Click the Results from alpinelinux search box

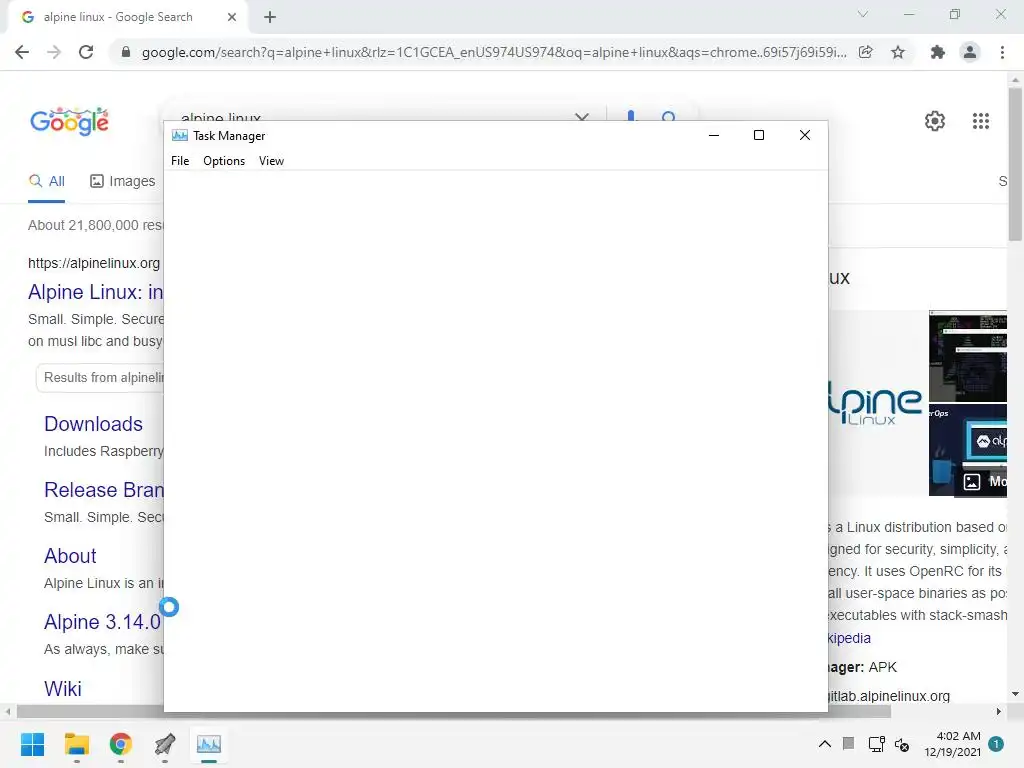pos(100,377)
